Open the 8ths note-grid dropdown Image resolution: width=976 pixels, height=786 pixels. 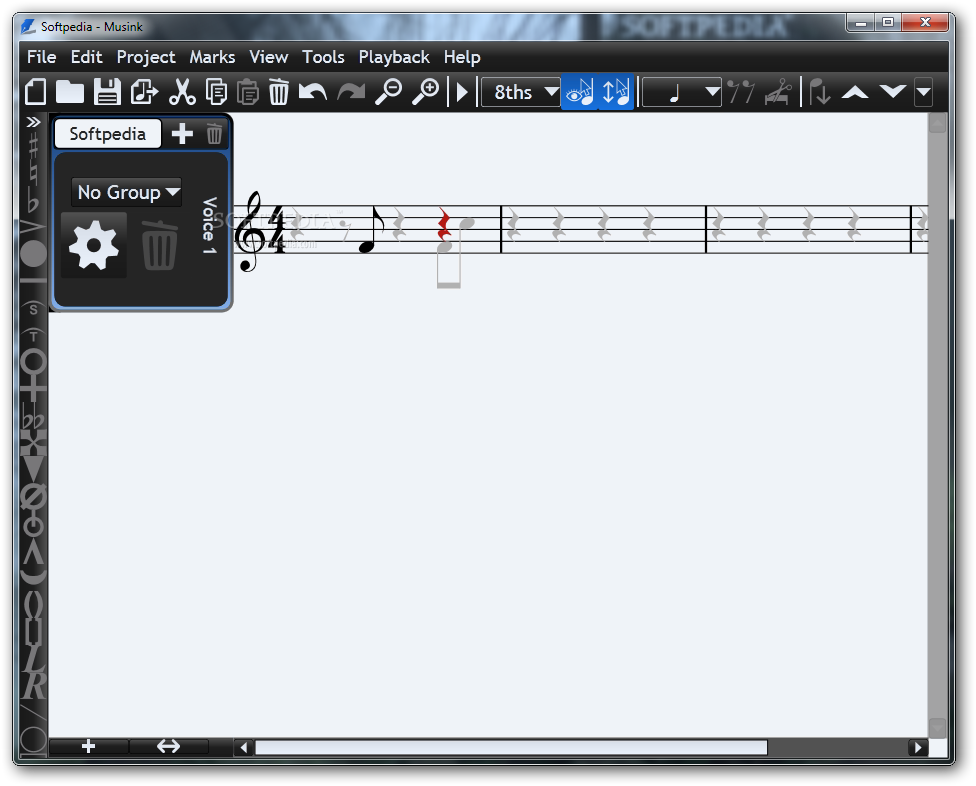coord(520,92)
